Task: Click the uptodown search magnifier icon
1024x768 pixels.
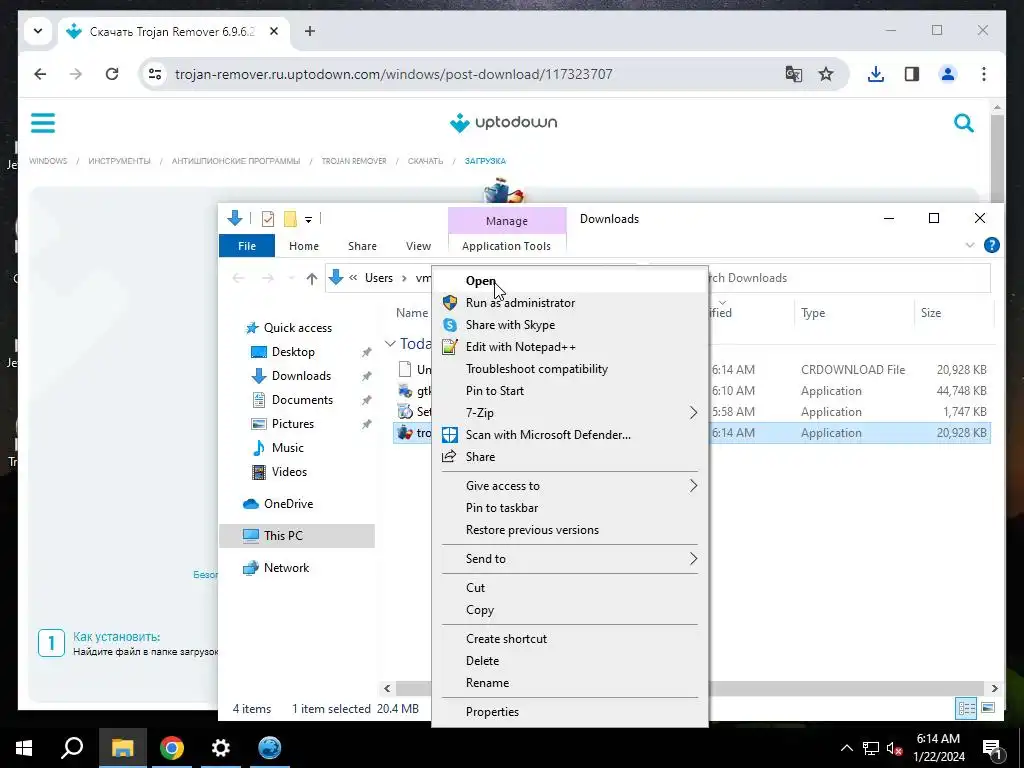Action: (x=963, y=123)
